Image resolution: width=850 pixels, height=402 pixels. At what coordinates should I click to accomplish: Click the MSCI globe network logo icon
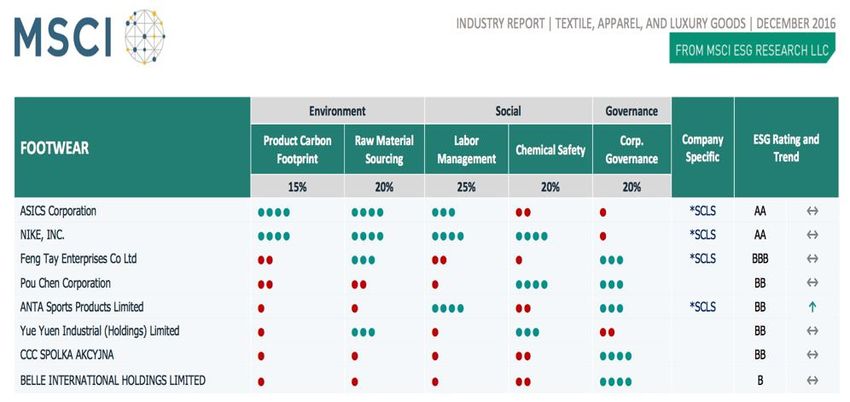click(145, 36)
